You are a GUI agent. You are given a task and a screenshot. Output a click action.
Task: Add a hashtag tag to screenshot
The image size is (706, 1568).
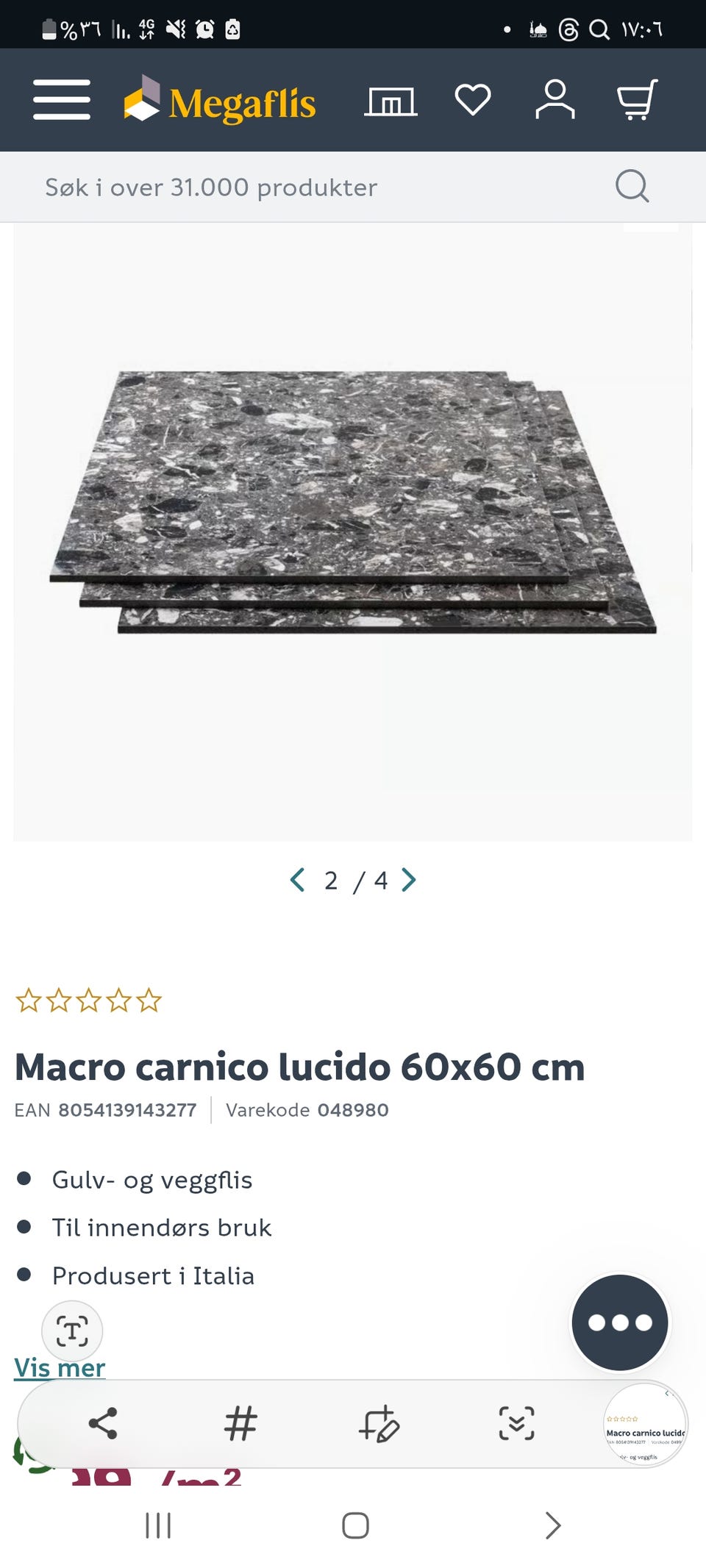pyautogui.click(x=240, y=1423)
